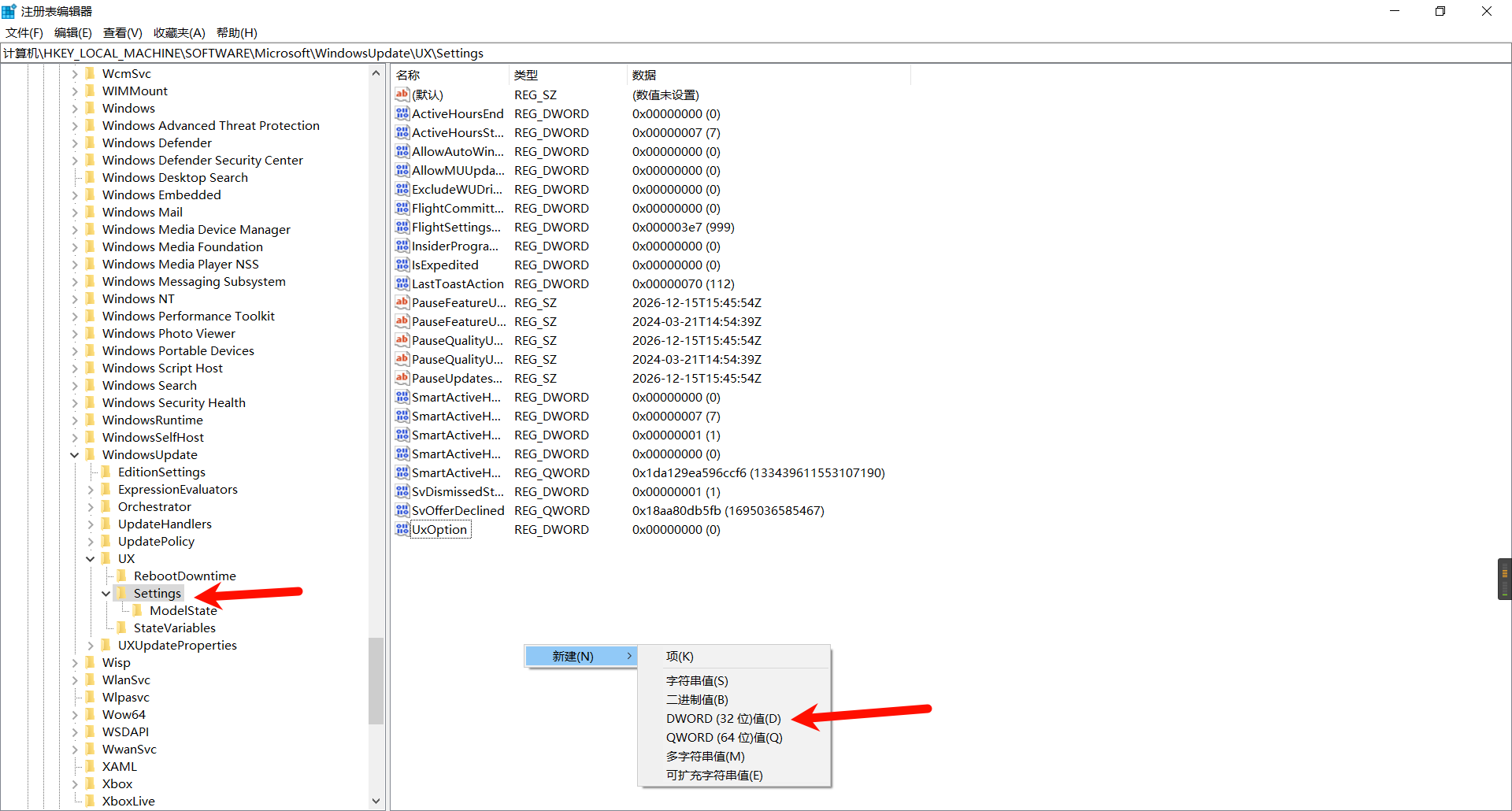This screenshot has width=1512, height=811.
Task: Click the tree pane vertical scrollbar thumb
Action: coord(376,680)
